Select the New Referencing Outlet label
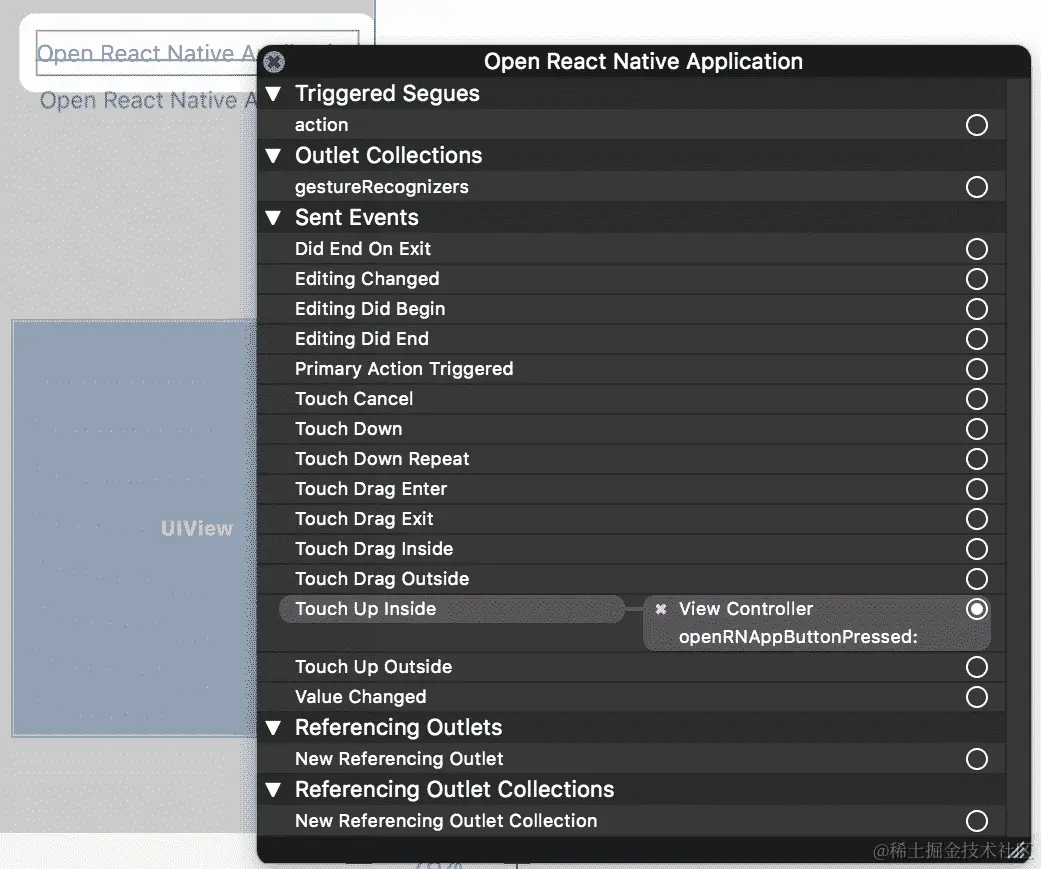1041x869 pixels. click(399, 759)
